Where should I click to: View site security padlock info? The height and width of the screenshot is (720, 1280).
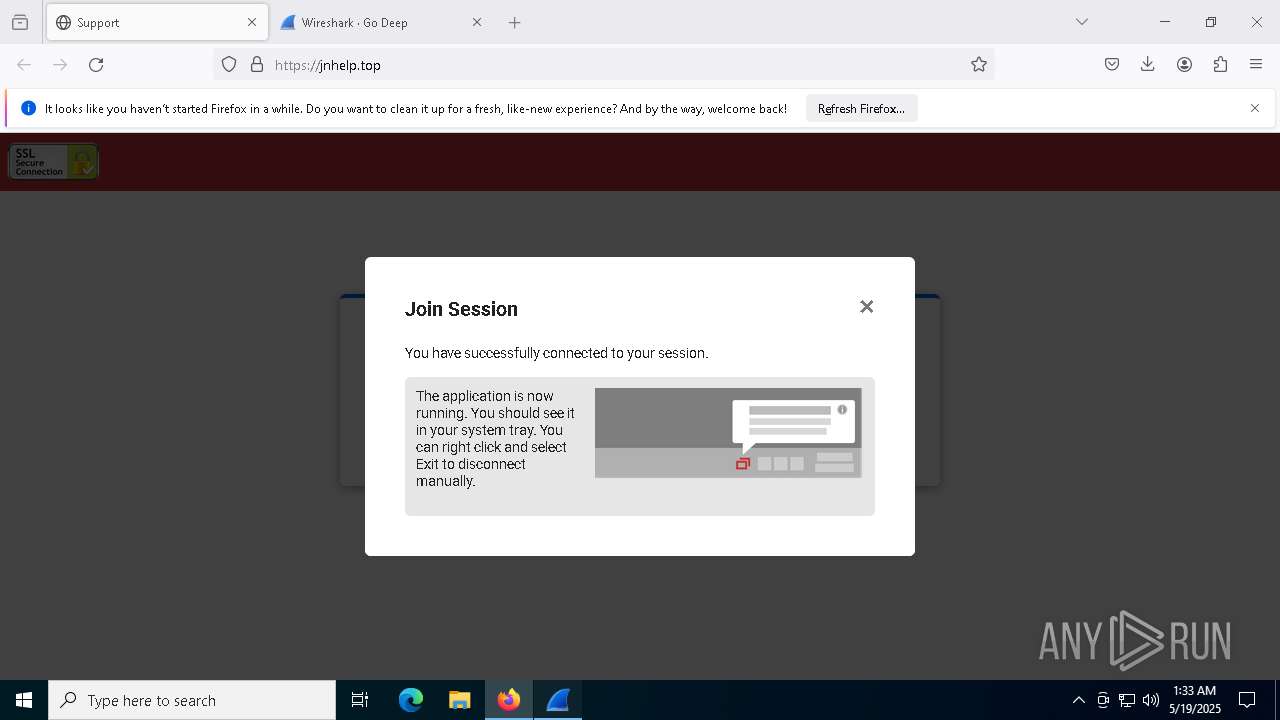tap(257, 65)
